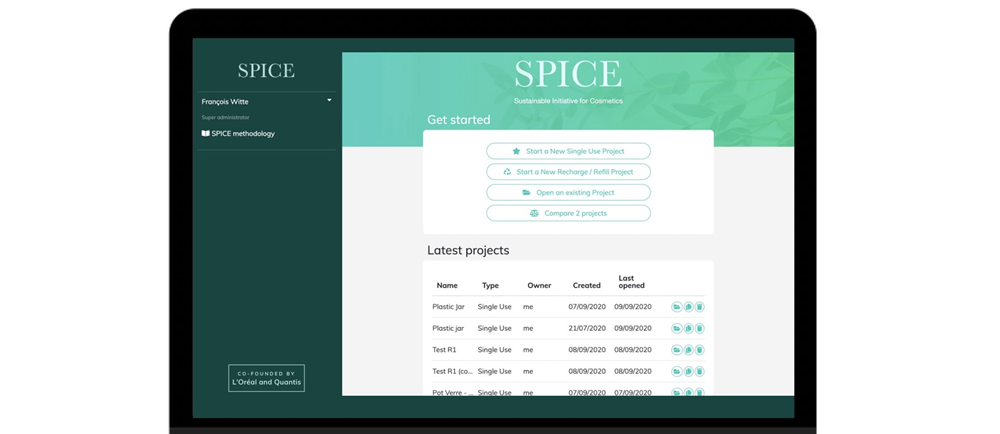Image resolution: width=1000 pixels, height=434 pixels.
Task: Click the folder icon in the Test R1 (co... row
Action: (677, 372)
